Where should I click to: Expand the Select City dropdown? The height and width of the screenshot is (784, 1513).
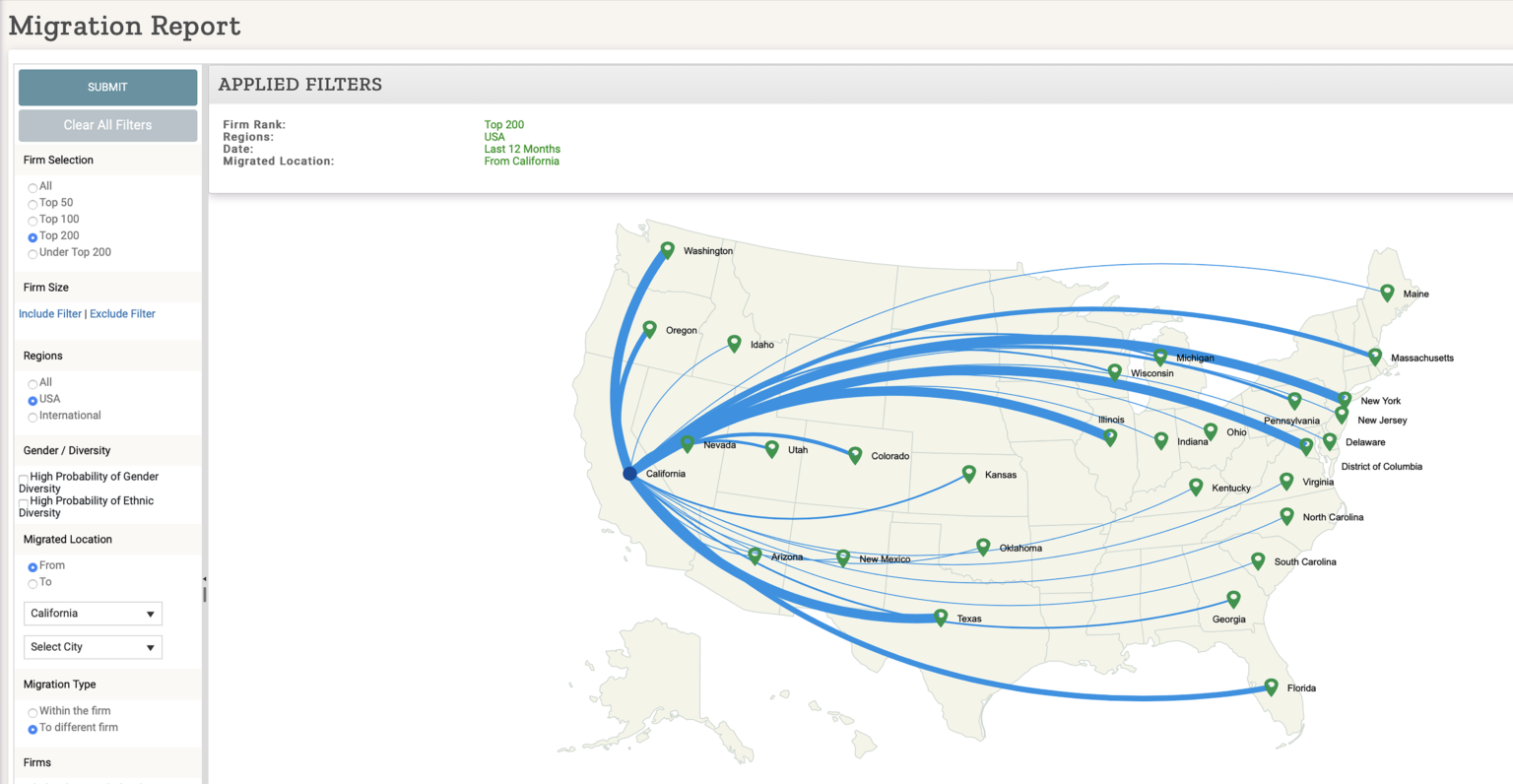(93, 647)
